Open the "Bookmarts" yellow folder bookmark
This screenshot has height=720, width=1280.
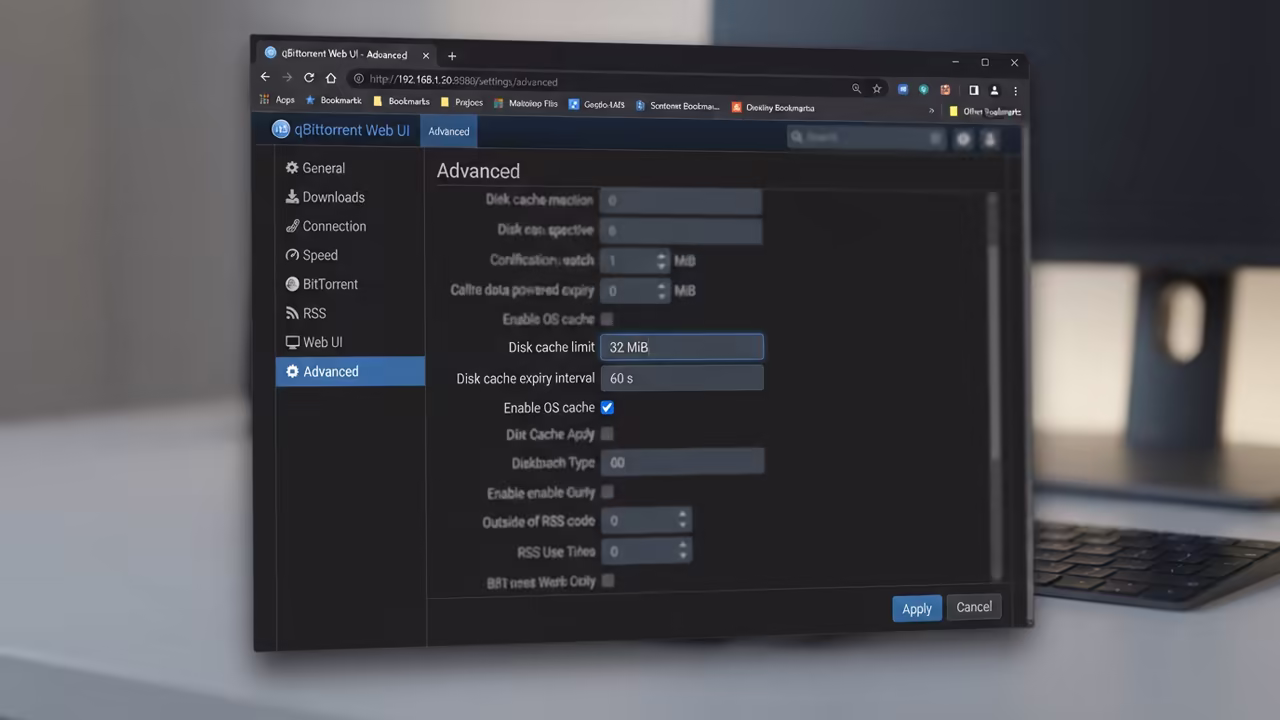click(401, 101)
